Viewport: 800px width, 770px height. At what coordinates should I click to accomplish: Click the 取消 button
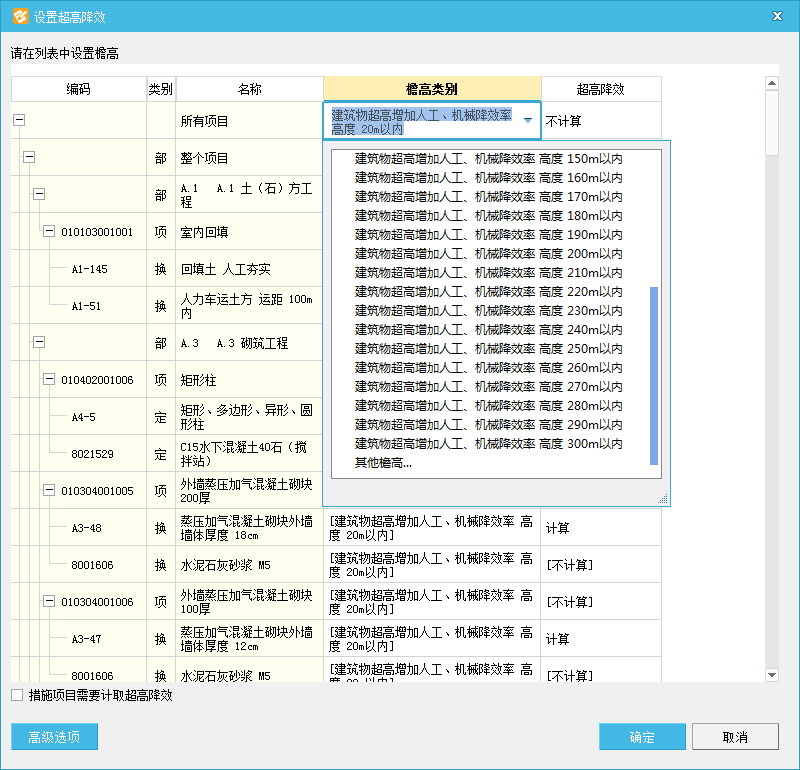(x=735, y=737)
